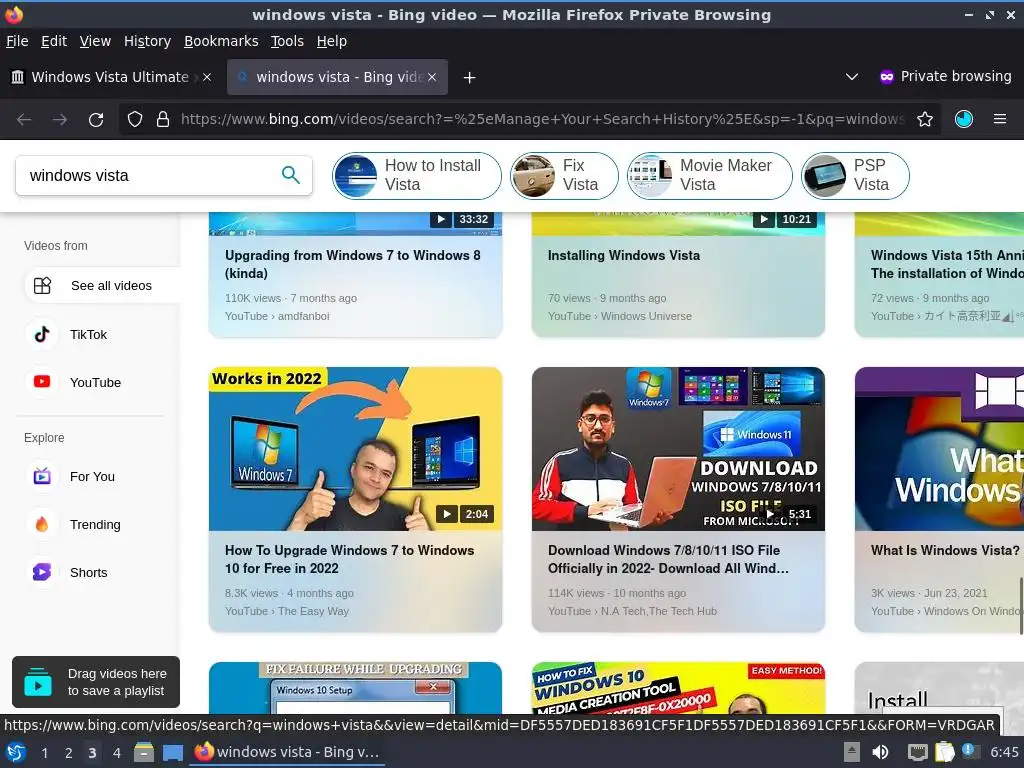Open the Edit menu

tap(54, 41)
